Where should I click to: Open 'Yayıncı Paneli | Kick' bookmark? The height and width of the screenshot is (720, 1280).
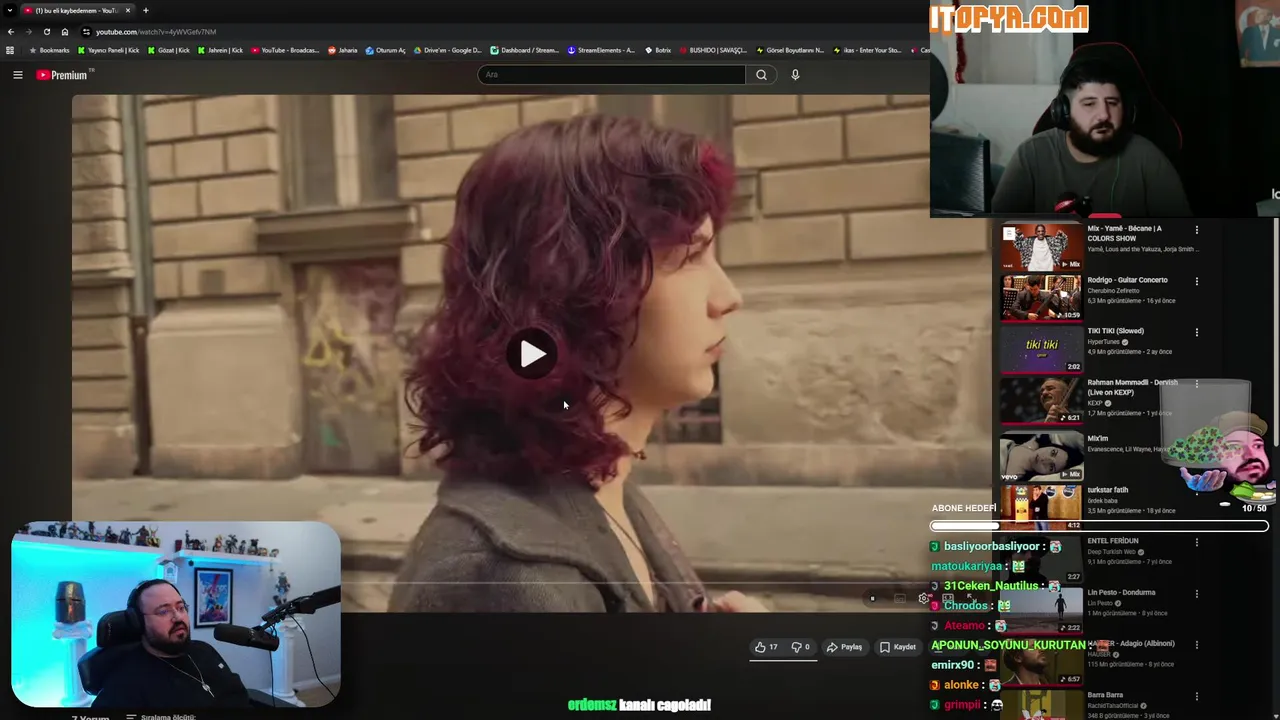109,50
